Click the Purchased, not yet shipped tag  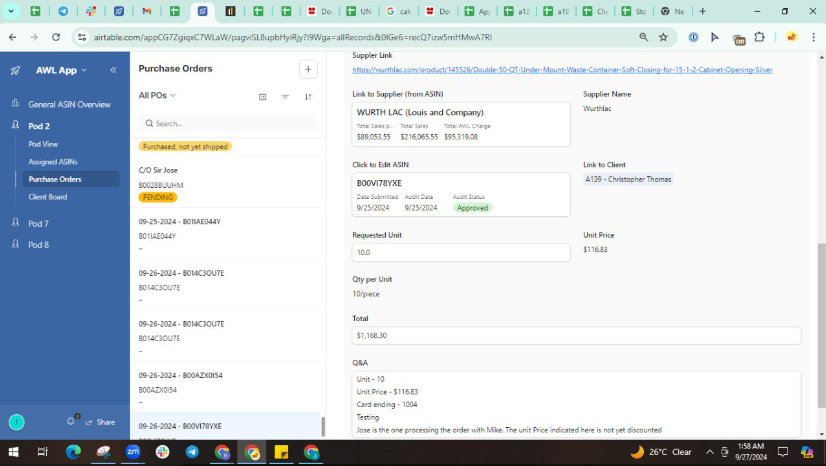point(185,146)
